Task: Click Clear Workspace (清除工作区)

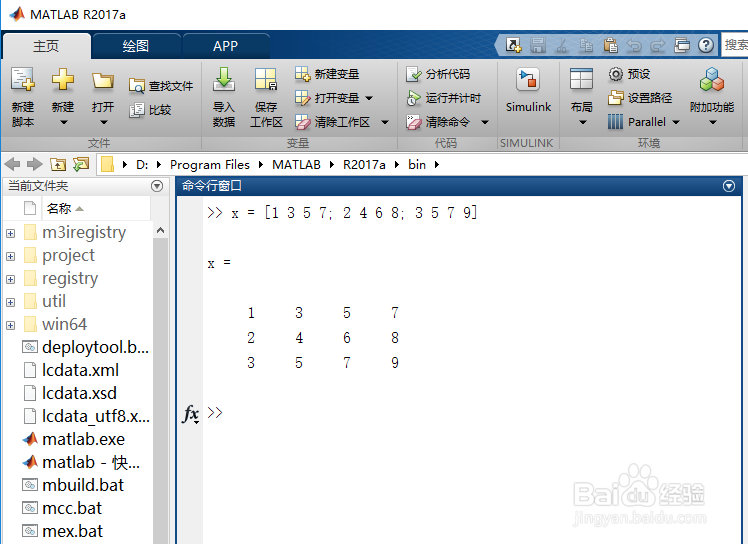Action: coord(332,122)
